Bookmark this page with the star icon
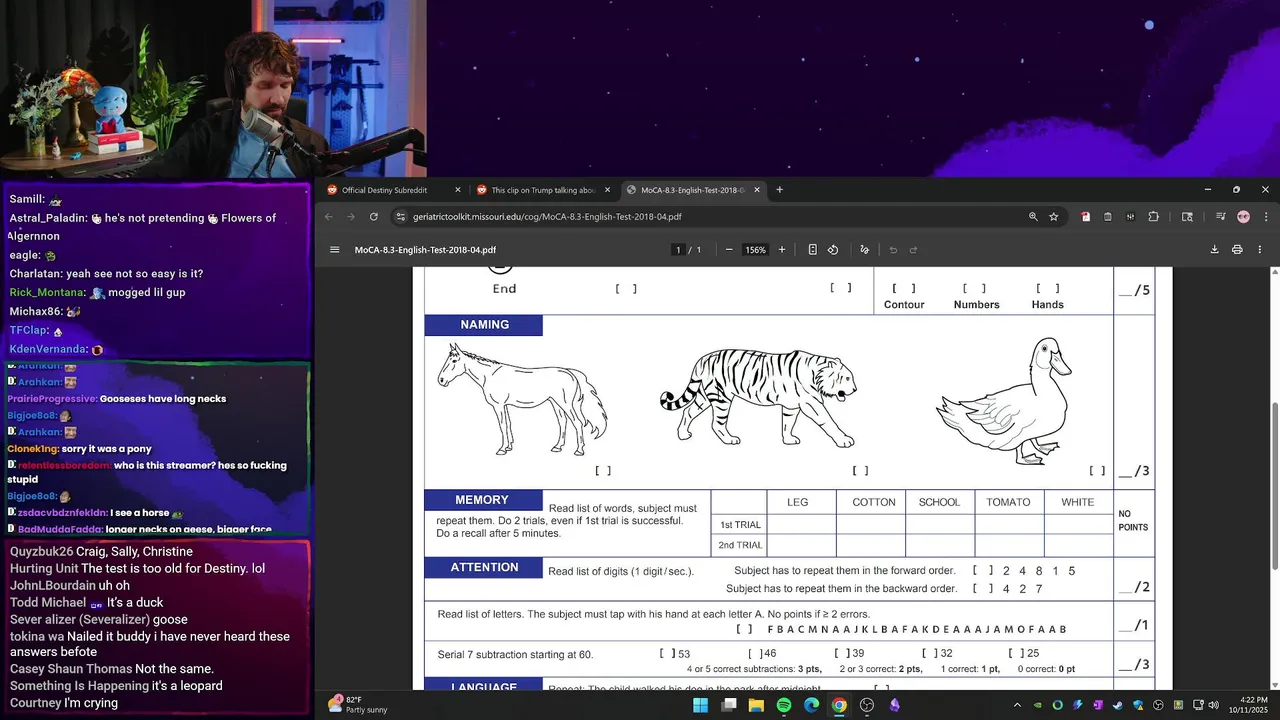The image size is (1280, 720). [1053, 216]
